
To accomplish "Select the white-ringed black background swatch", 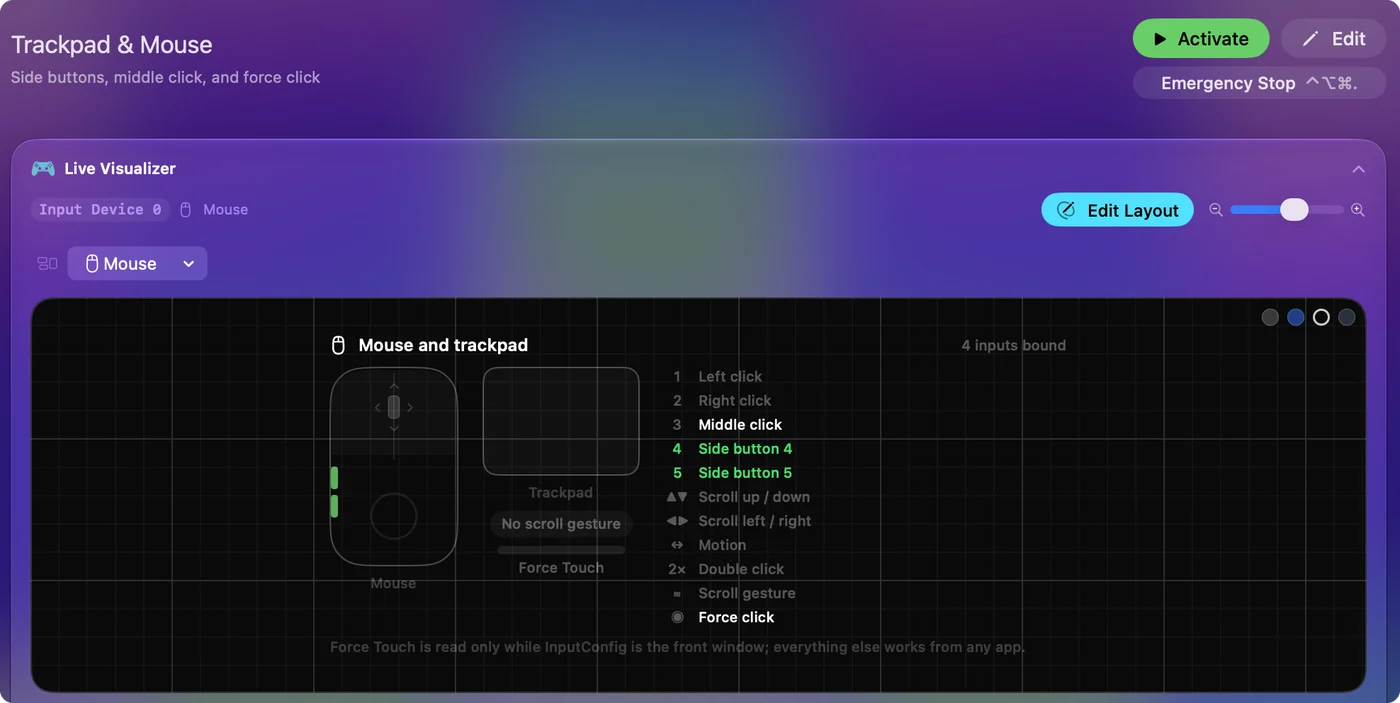I will 1321,317.
